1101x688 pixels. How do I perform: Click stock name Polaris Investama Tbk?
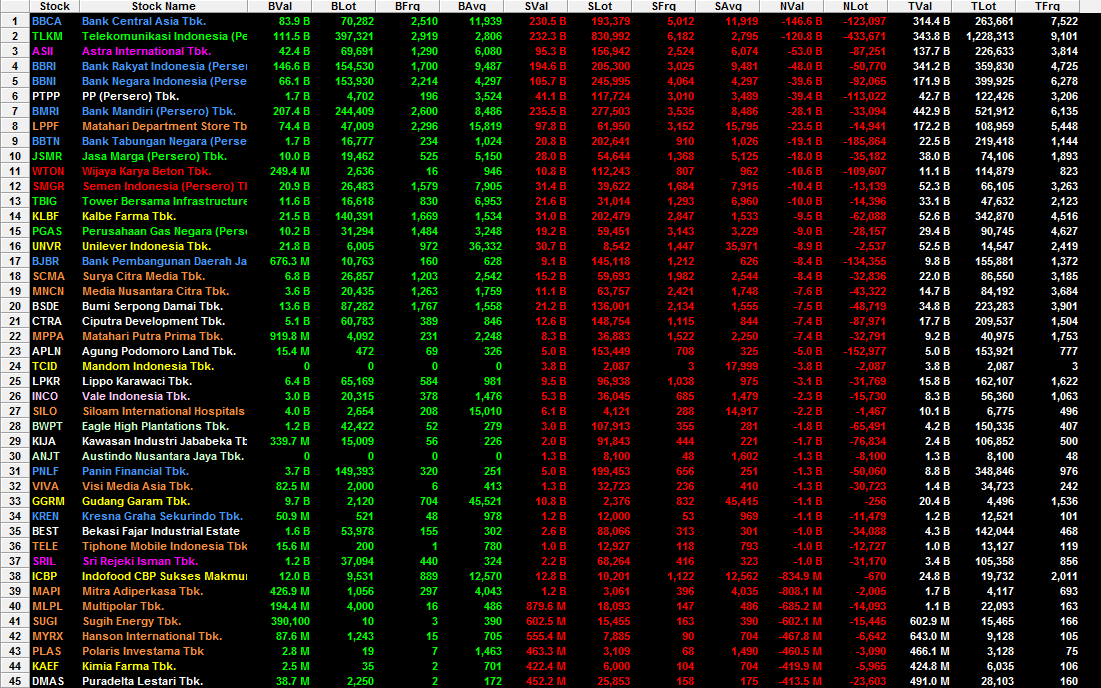pos(143,651)
